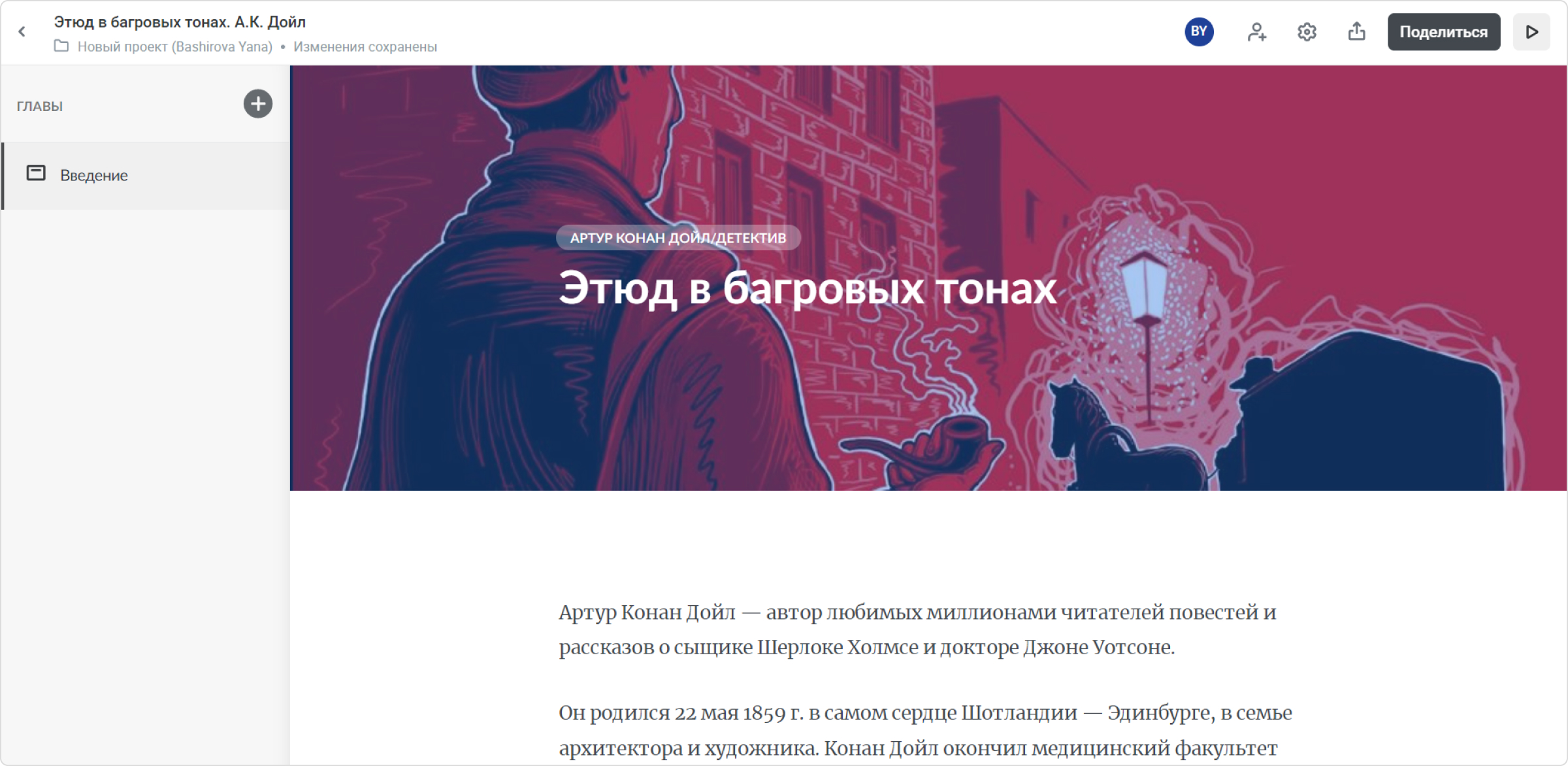This screenshot has height=766, width=1568.
Task: Click the cover heading Этюд в багровых тонах
Action: click(808, 288)
